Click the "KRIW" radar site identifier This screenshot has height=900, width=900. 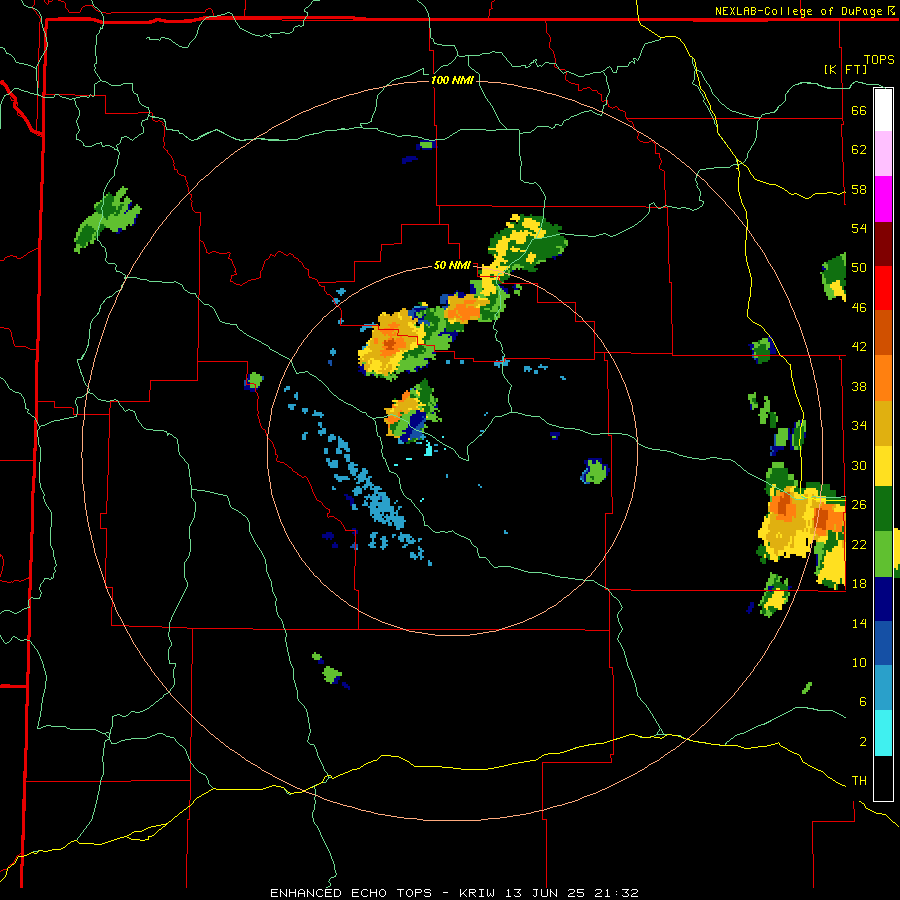click(x=476, y=893)
